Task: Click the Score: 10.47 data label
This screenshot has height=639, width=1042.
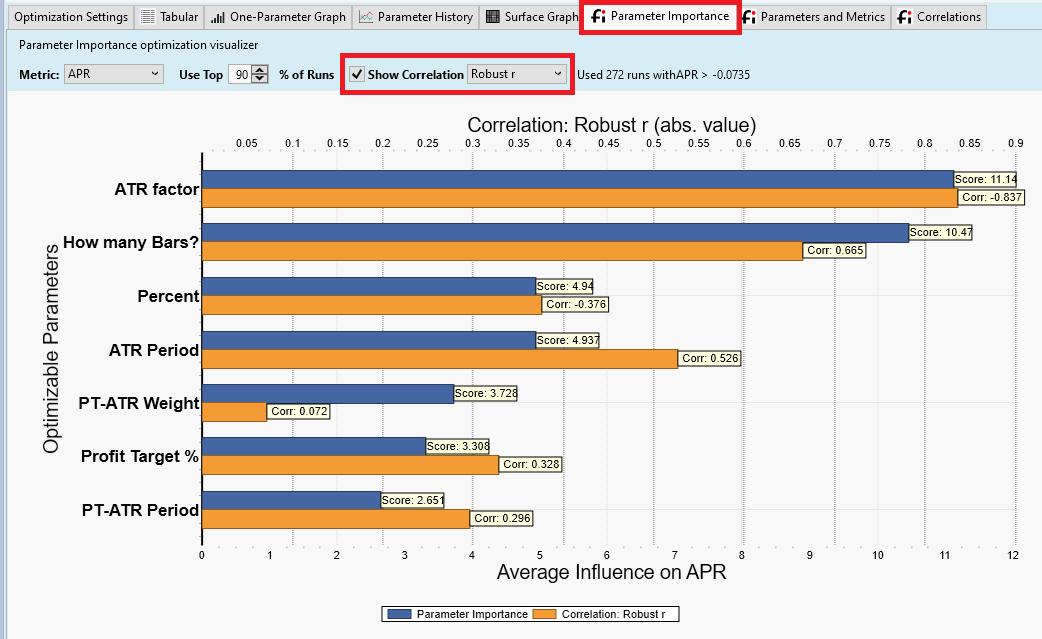Action: coord(940,233)
